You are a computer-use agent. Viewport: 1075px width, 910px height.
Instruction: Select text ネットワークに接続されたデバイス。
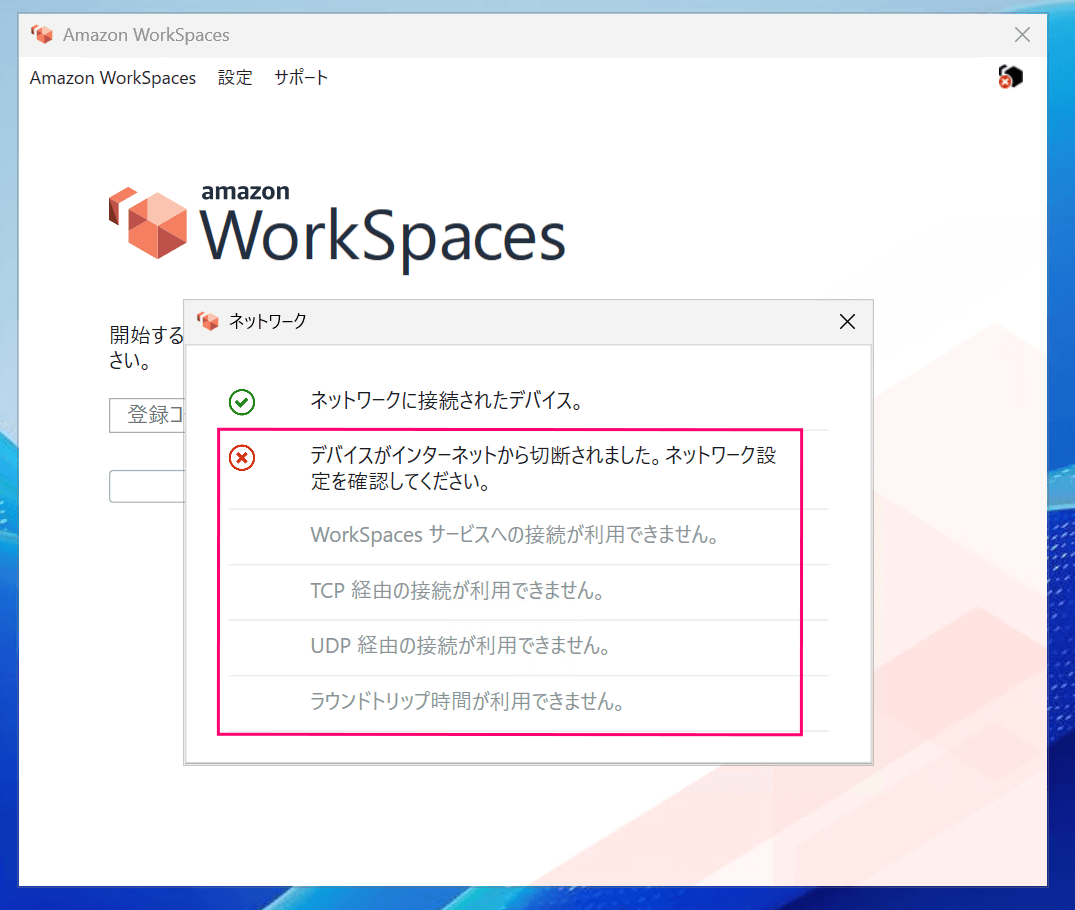pos(447,400)
